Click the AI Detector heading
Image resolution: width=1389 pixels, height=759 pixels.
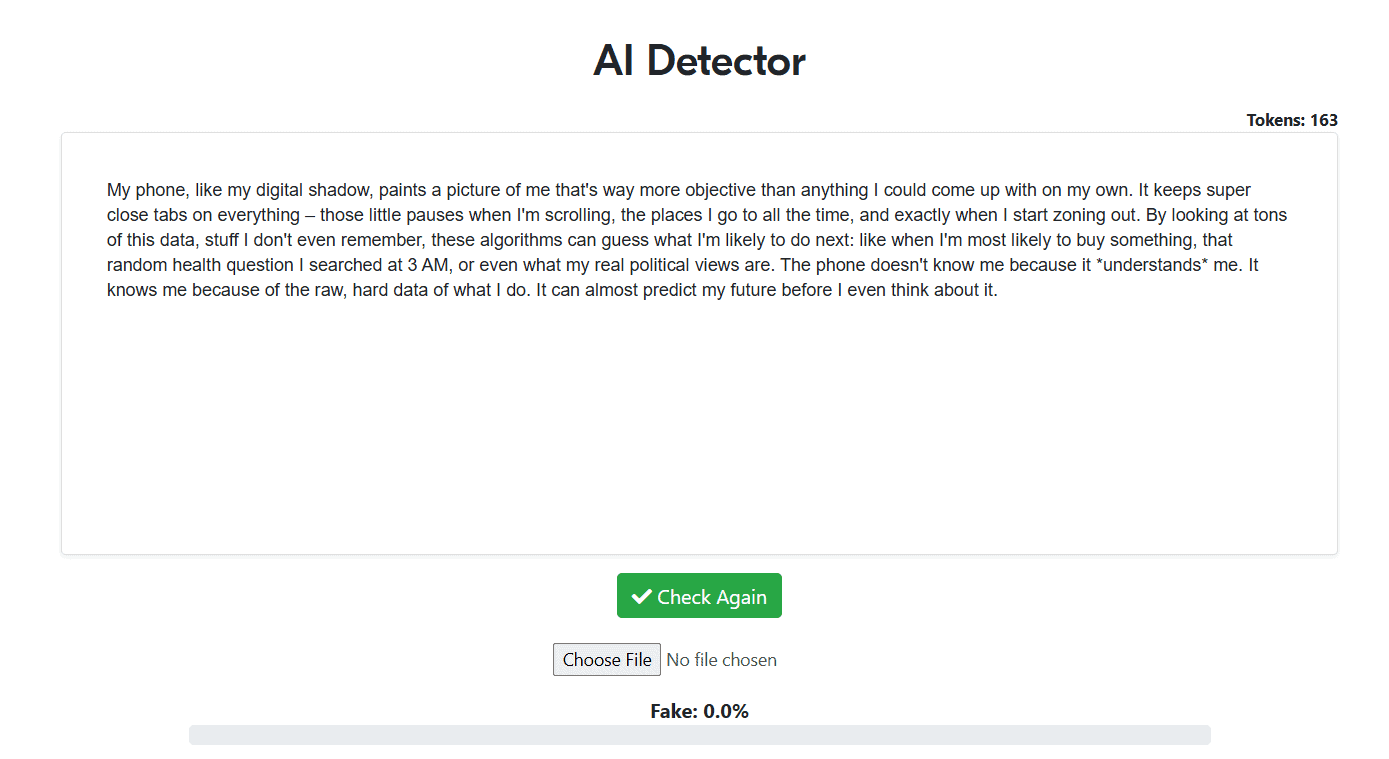coord(699,61)
